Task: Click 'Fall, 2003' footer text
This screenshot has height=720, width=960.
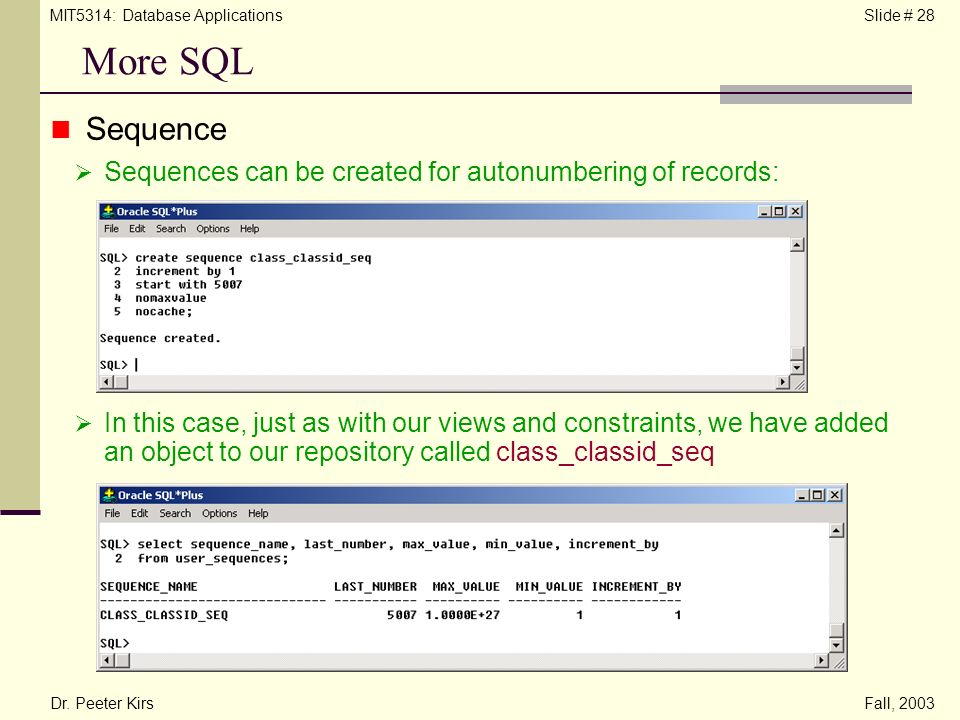Action: [899, 703]
